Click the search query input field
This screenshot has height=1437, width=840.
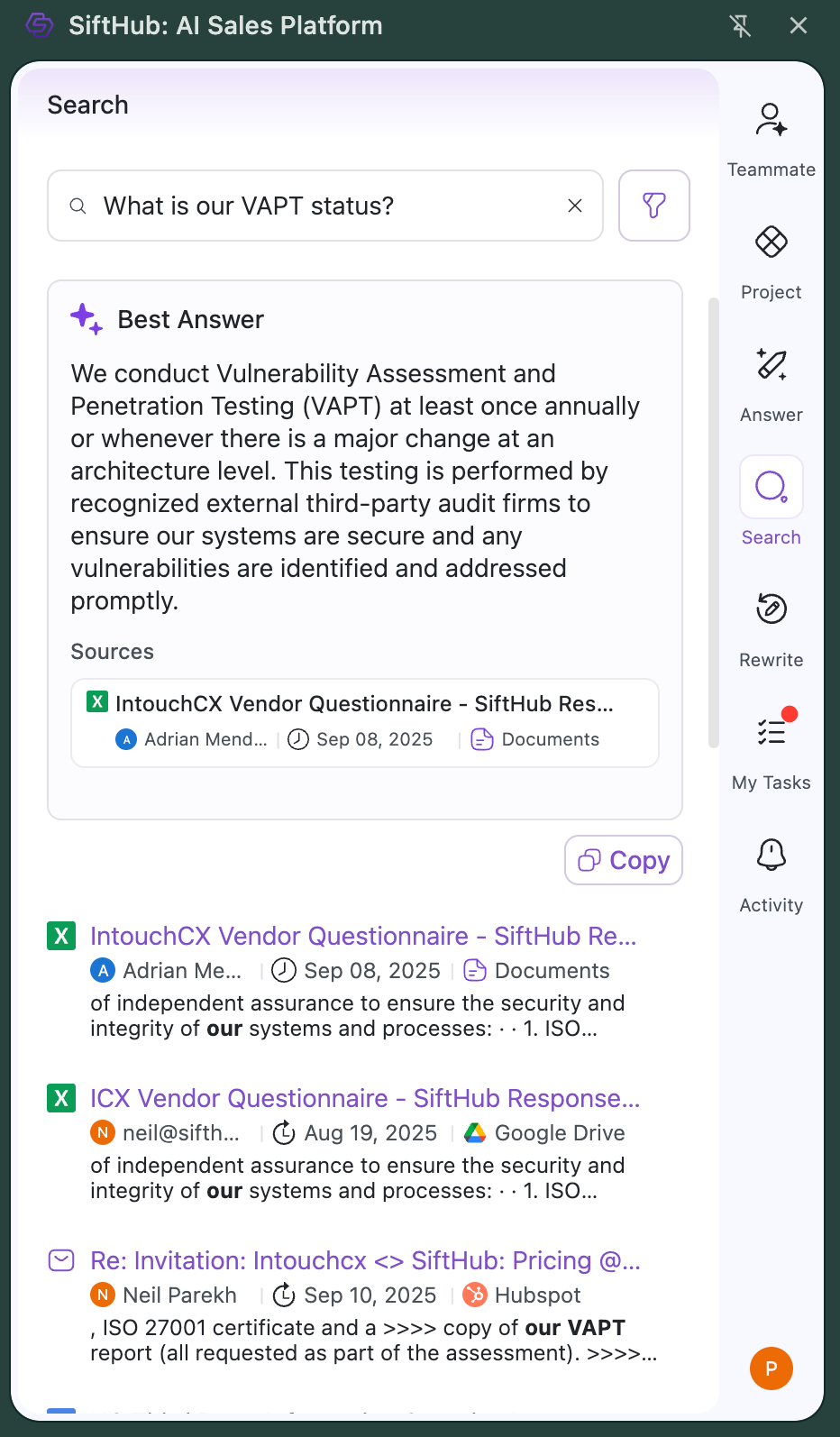click(324, 206)
